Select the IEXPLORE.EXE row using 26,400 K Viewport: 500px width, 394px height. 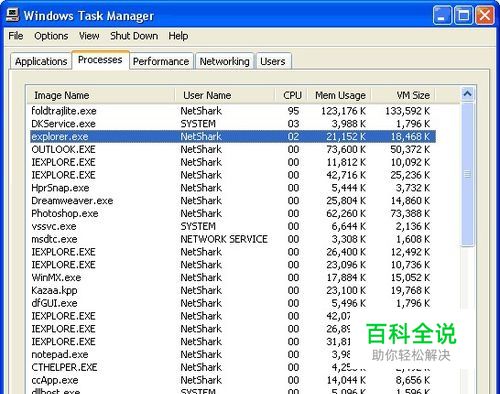[x=233, y=252]
